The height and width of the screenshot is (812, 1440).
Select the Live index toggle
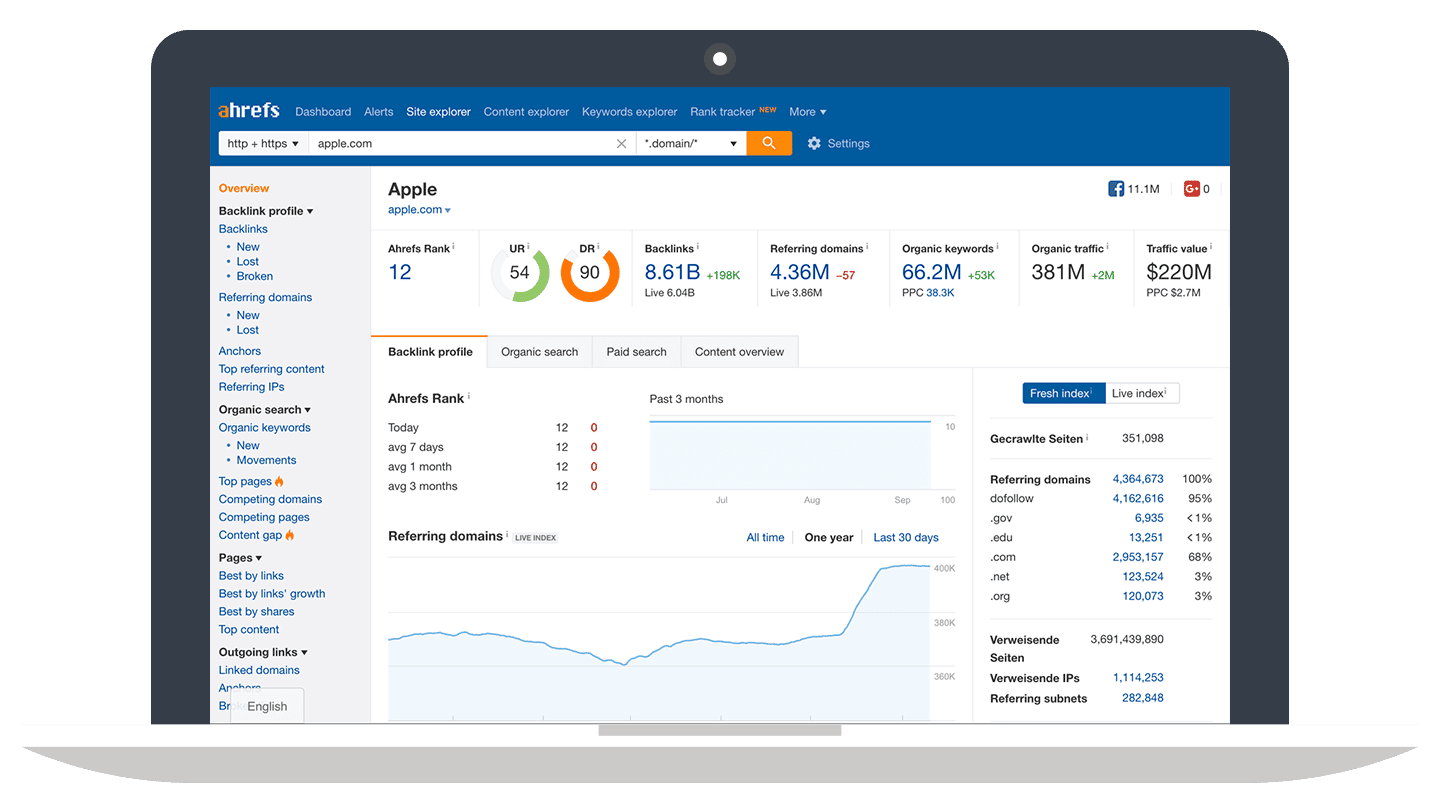[x=1142, y=393]
